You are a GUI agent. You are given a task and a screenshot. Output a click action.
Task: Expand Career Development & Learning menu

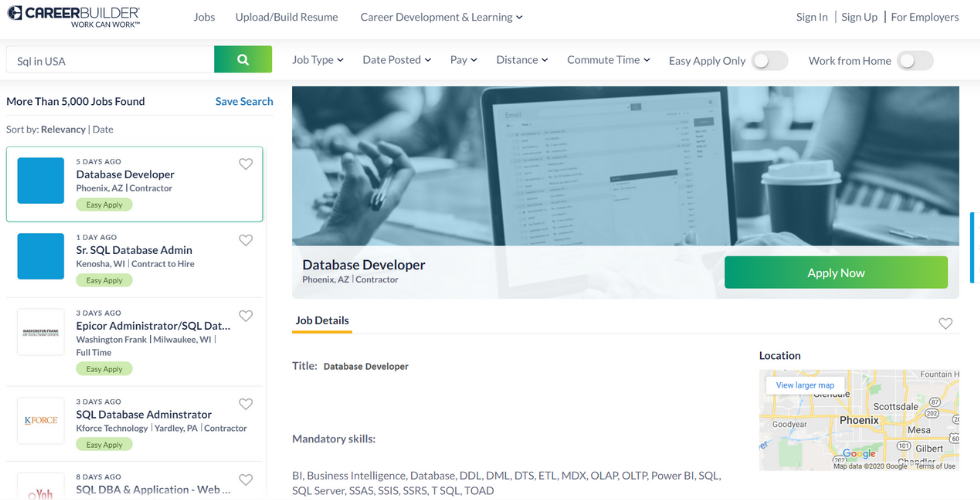[x=441, y=18]
